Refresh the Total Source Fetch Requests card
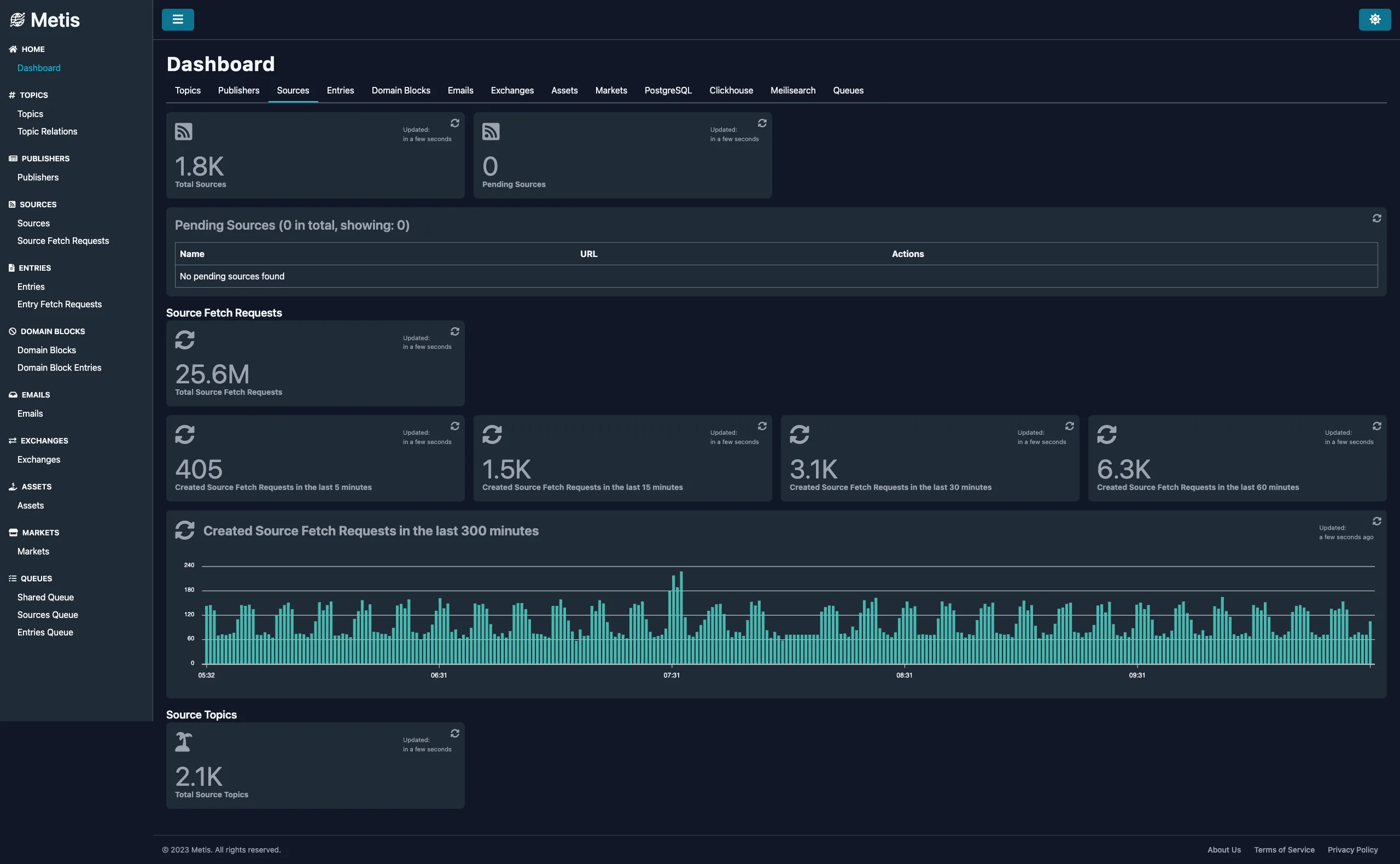This screenshot has height=864, width=1400. coord(454,331)
